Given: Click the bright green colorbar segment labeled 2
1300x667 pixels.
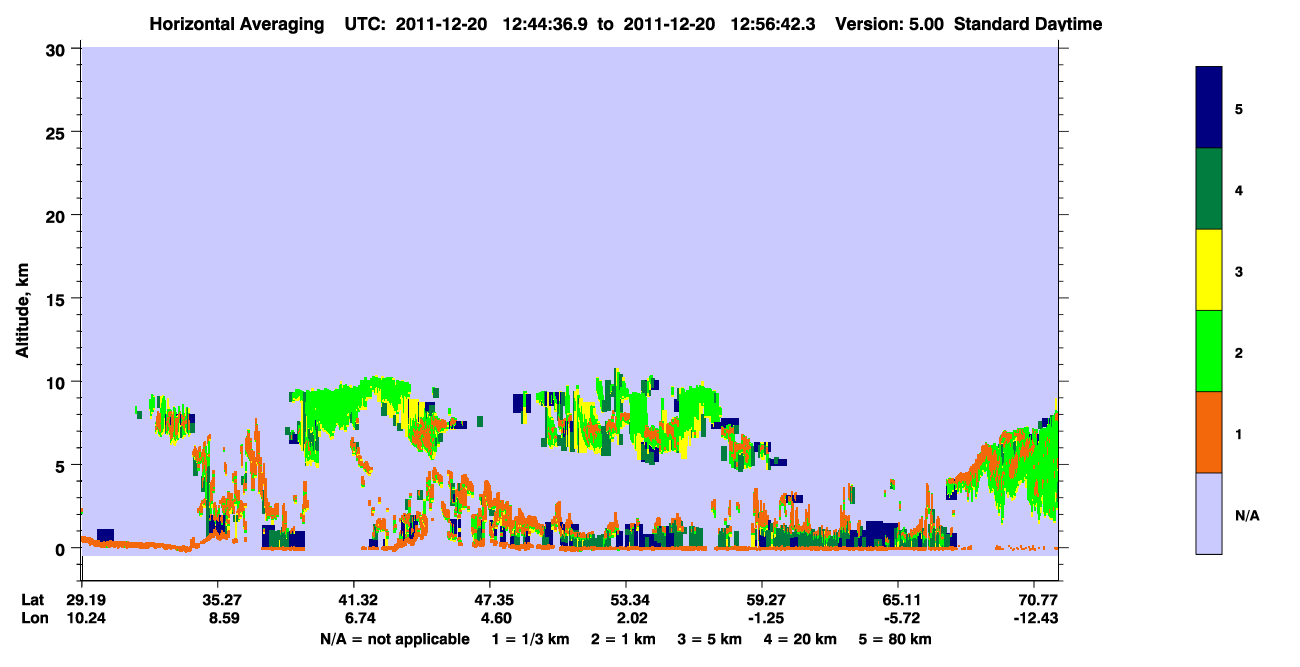Looking at the screenshot, I should pyautogui.click(x=1209, y=351).
